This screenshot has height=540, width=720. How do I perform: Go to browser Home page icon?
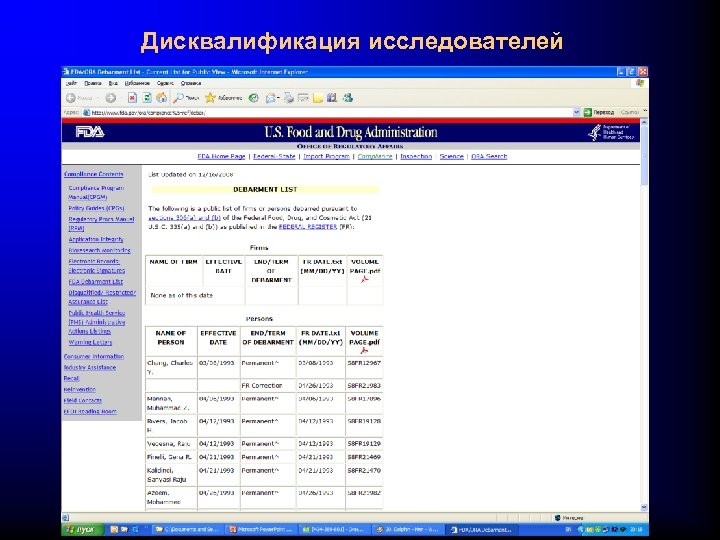pyautogui.click(x=161, y=98)
